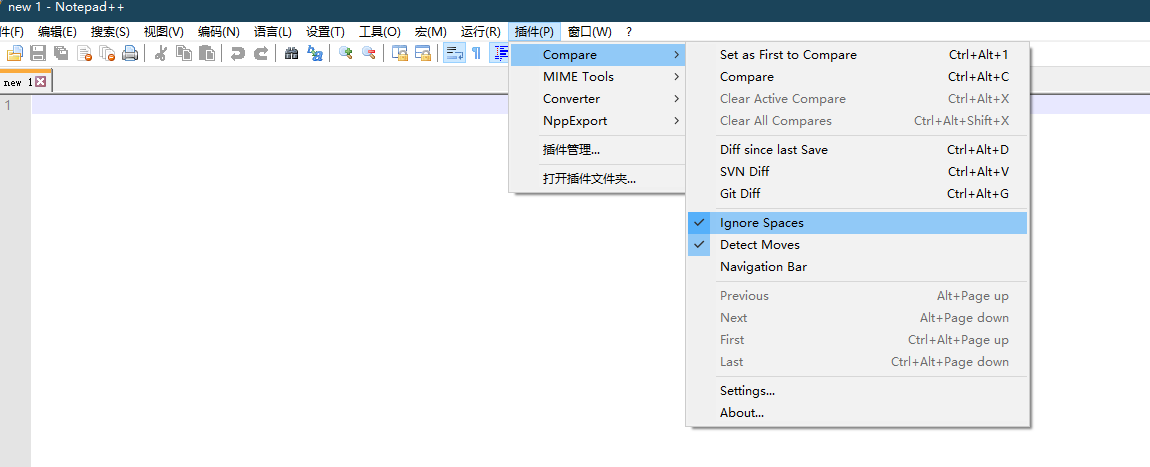Click into the editor's first line
Screen dimensions: 1150x467
click(271, 106)
